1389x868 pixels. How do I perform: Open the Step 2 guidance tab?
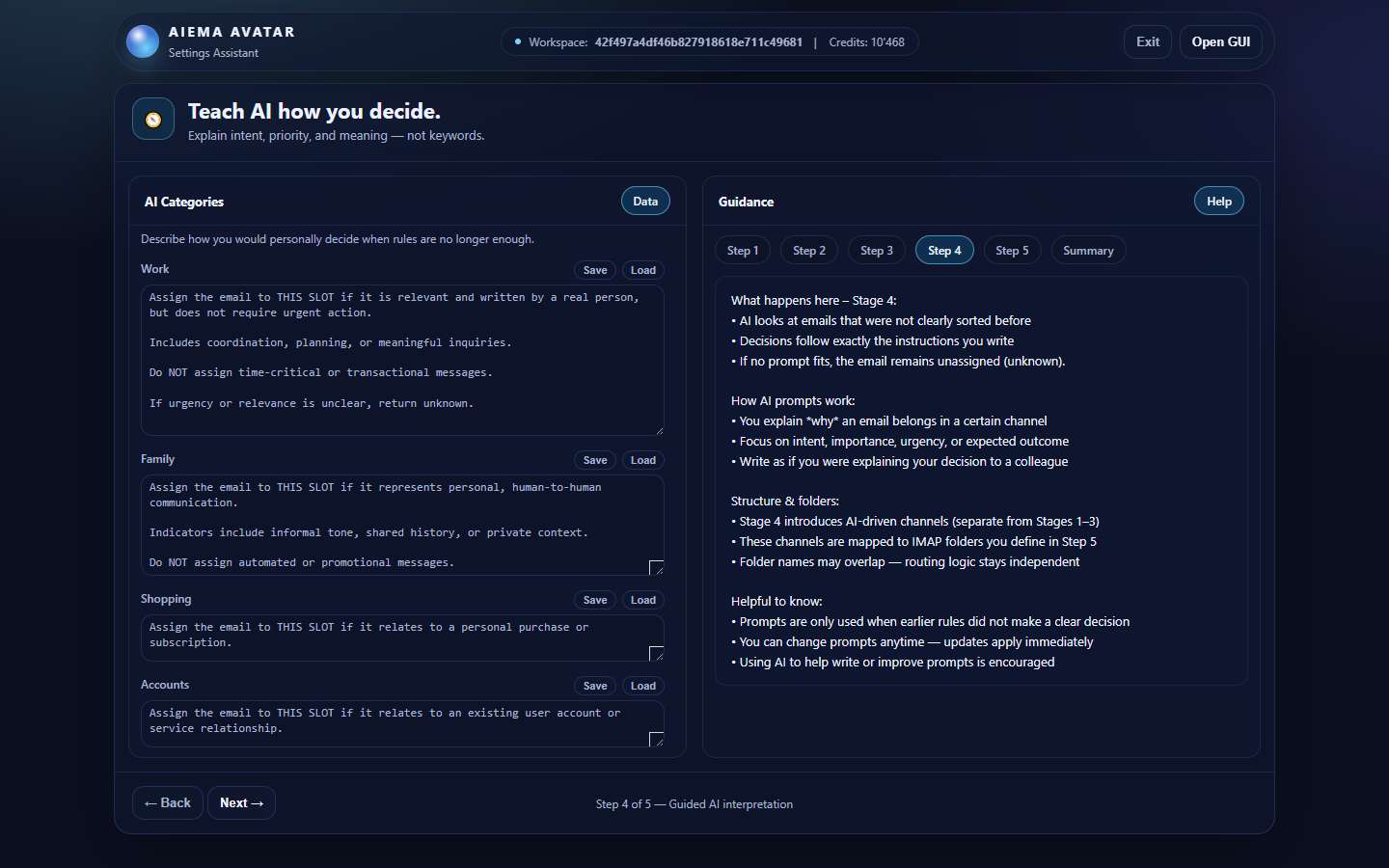[808, 251]
